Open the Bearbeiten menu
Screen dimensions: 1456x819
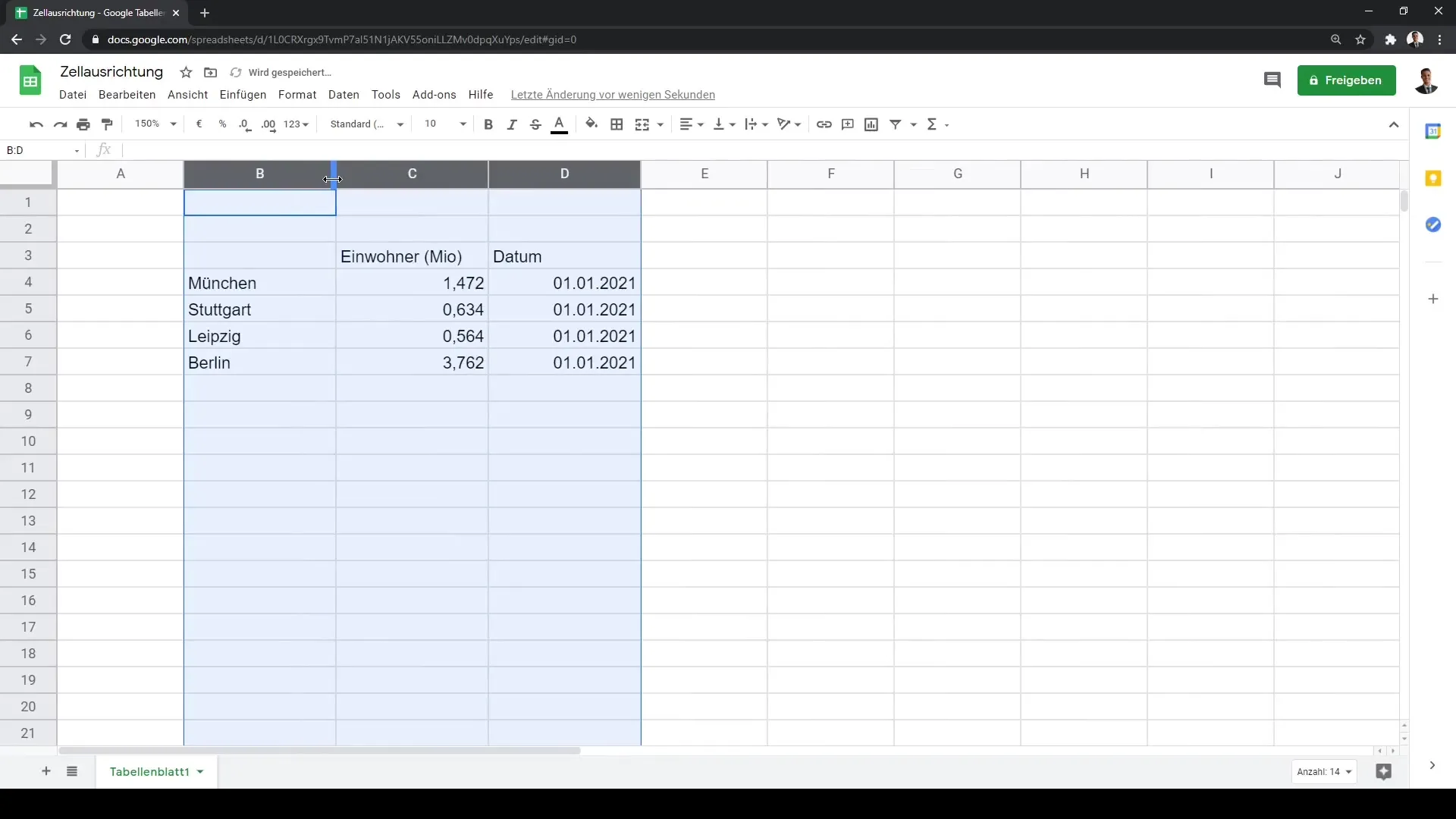(127, 95)
